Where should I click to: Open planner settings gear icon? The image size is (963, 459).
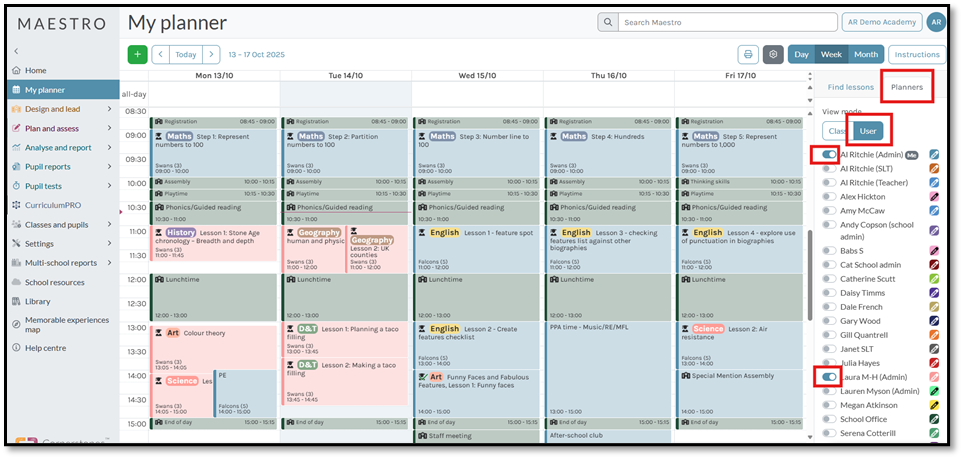(772, 54)
